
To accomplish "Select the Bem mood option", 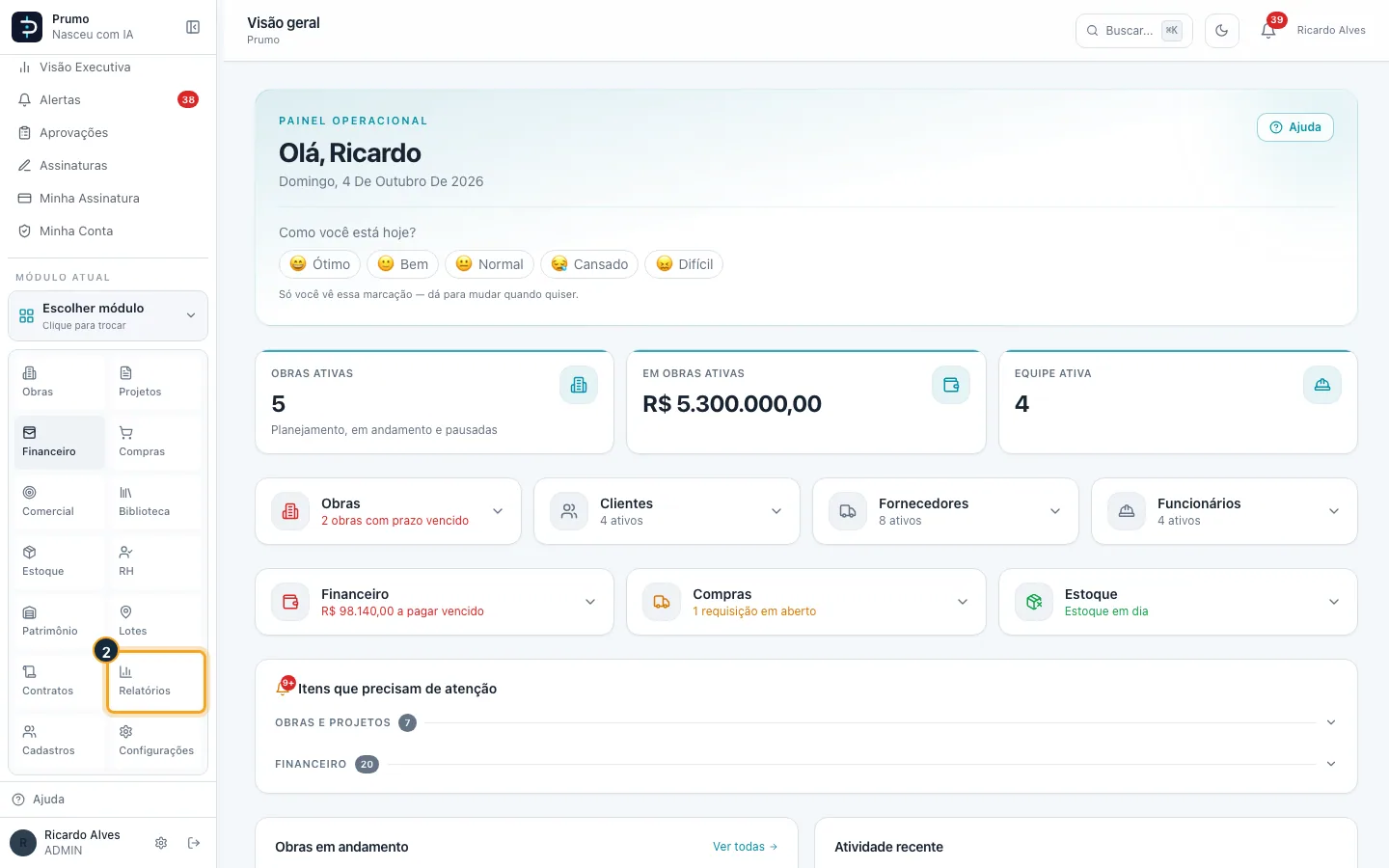I will (x=402, y=264).
